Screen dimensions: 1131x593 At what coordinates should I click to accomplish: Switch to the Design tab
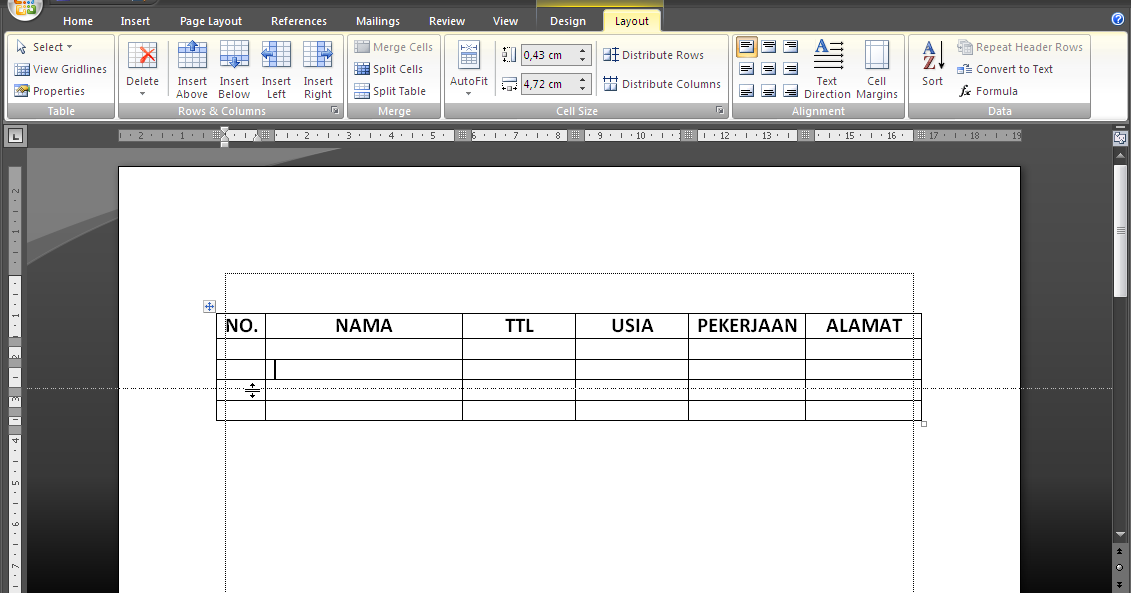coord(567,19)
